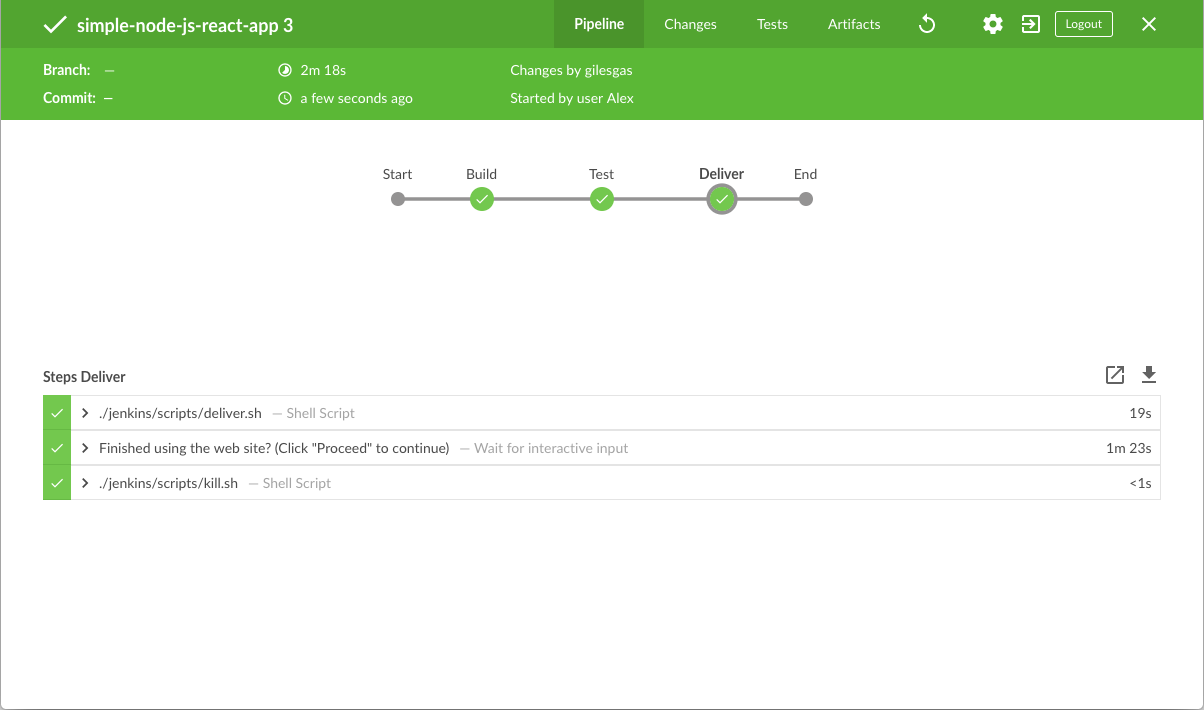Click the Start node of pipeline graph

tap(398, 199)
